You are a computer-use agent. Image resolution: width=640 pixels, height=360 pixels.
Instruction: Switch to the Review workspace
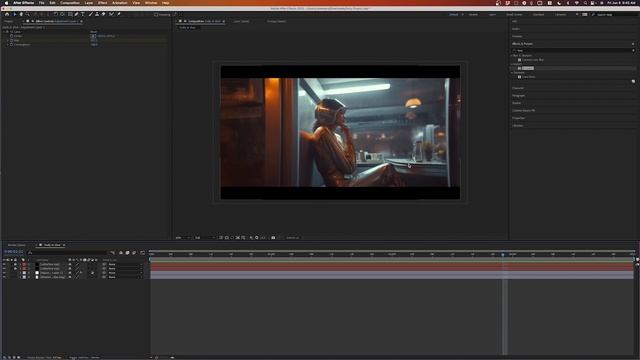473,15
